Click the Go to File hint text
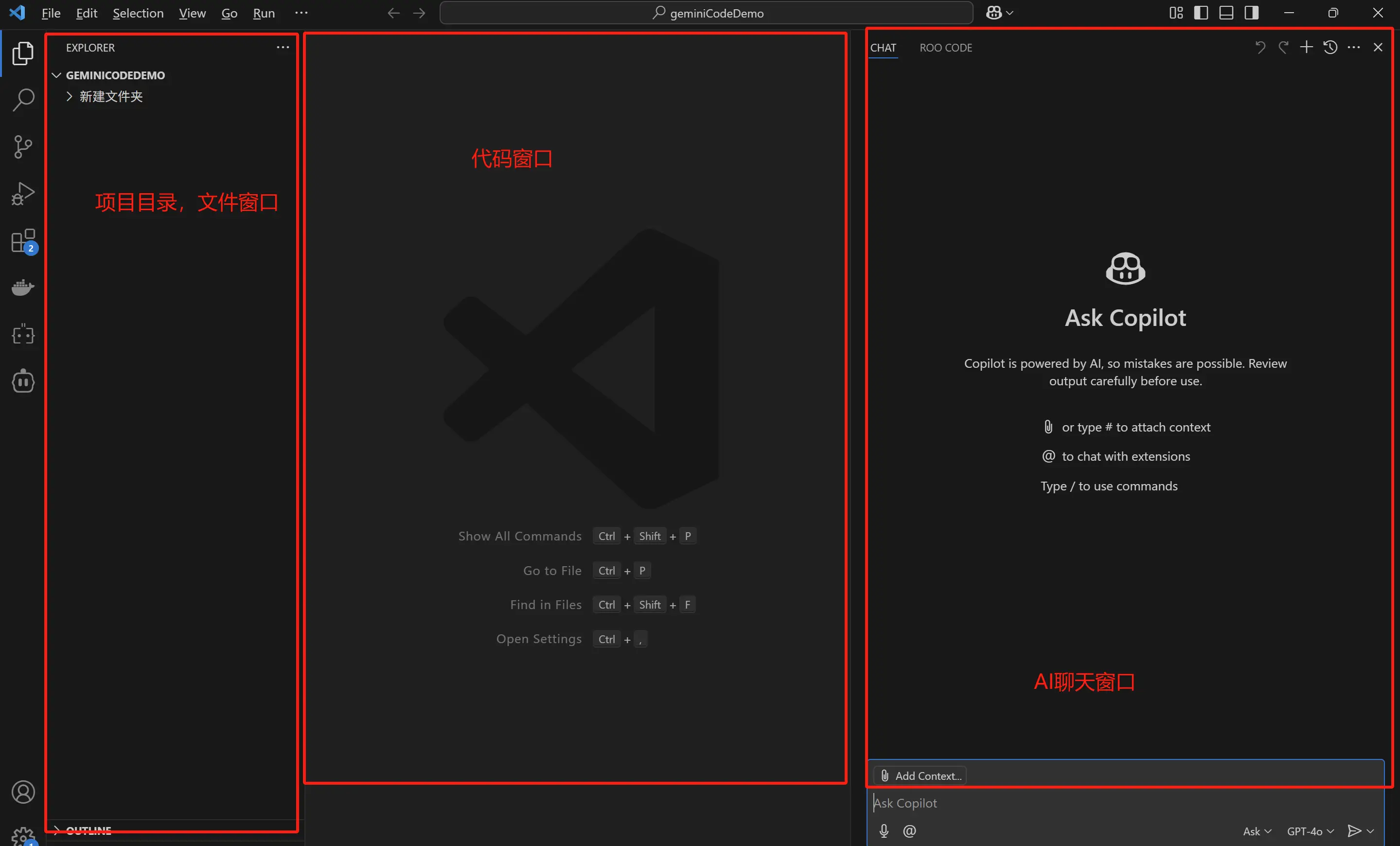 tap(552, 570)
